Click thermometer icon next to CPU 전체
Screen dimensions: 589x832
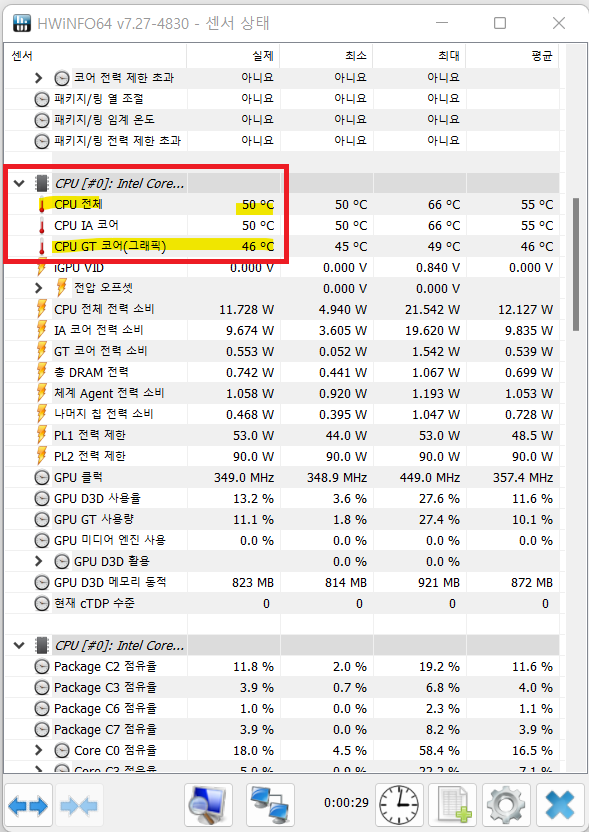(x=42, y=204)
